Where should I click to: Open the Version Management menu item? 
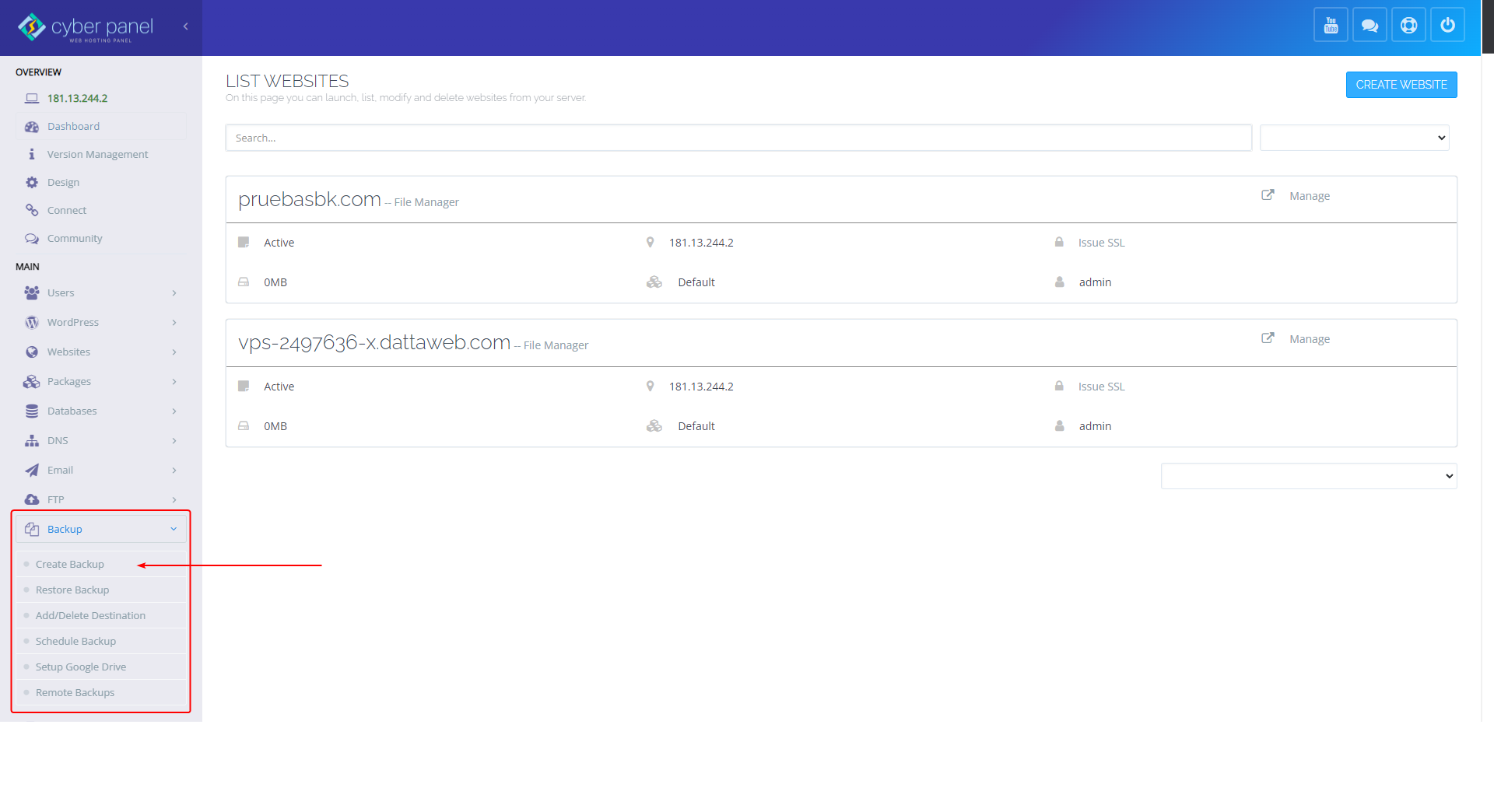[x=97, y=155]
